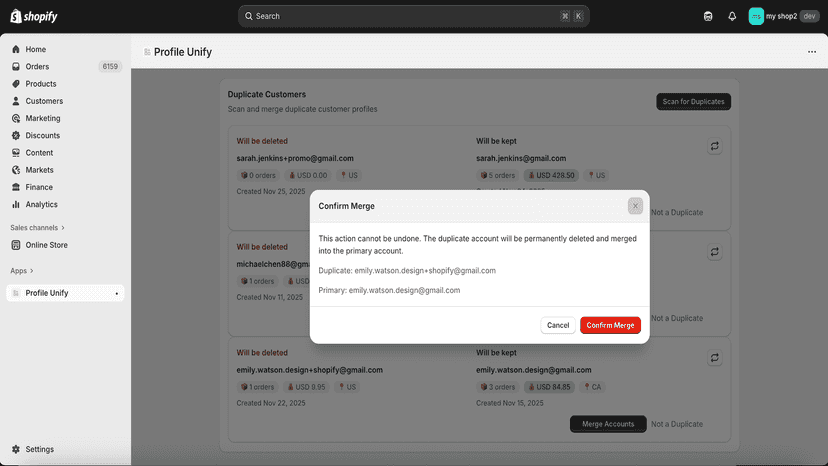The width and height of the screenshot is (828, 466).
Task: Click the 5 orders tag
Action: click(498, 175)
